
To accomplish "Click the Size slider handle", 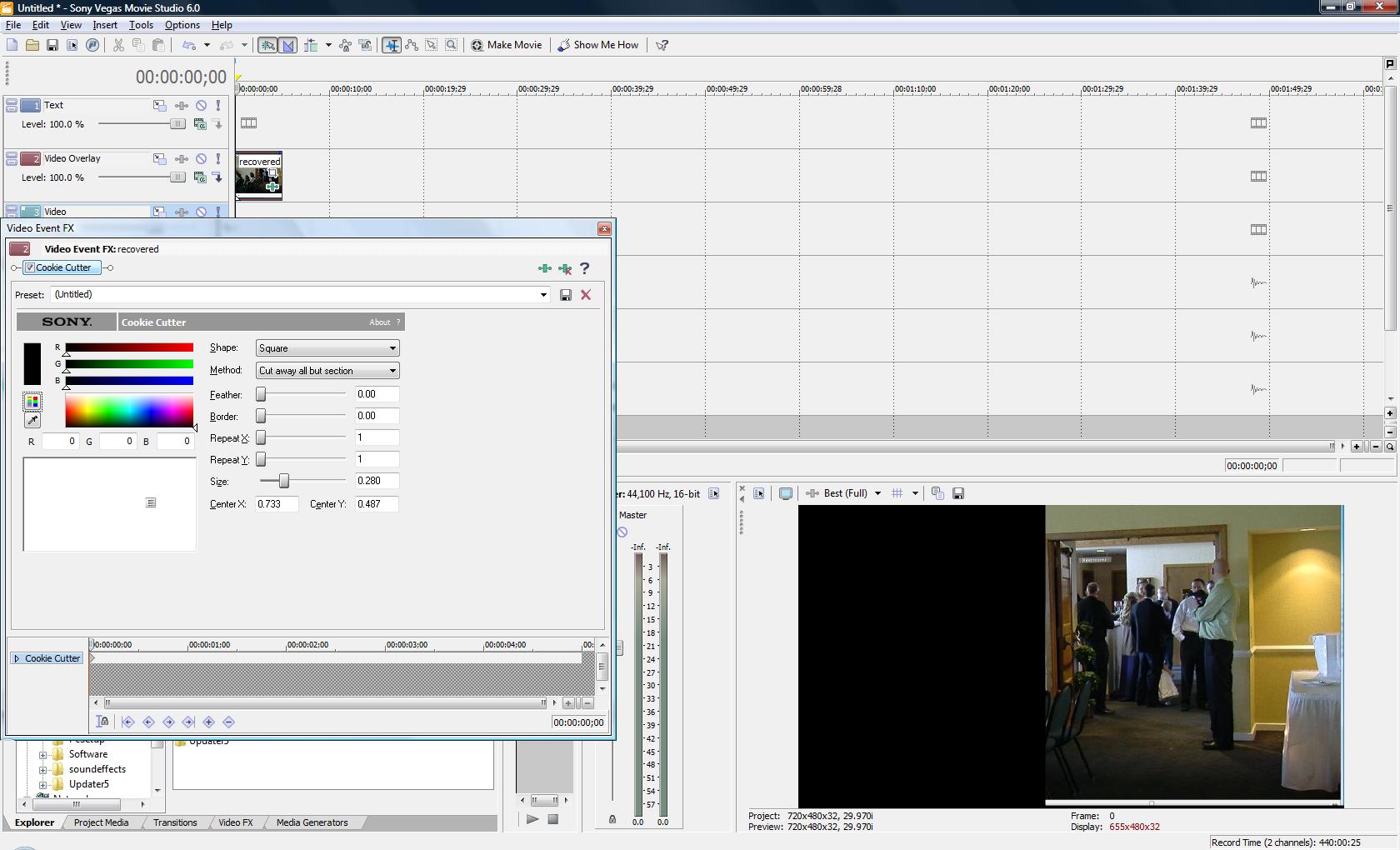I will [284, 481].
